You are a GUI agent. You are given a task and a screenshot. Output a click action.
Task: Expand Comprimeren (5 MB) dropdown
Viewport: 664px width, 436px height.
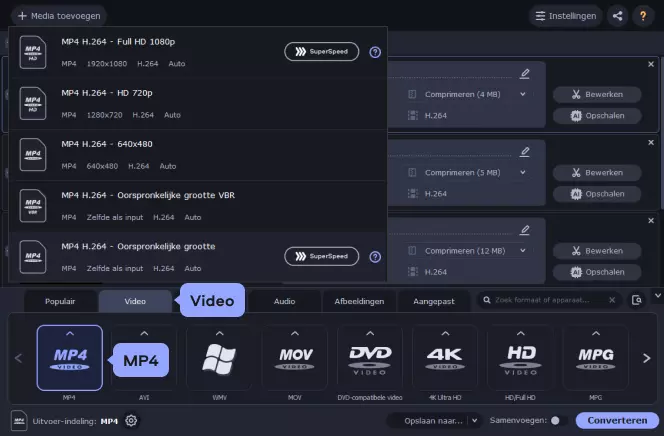click(523, 173)
